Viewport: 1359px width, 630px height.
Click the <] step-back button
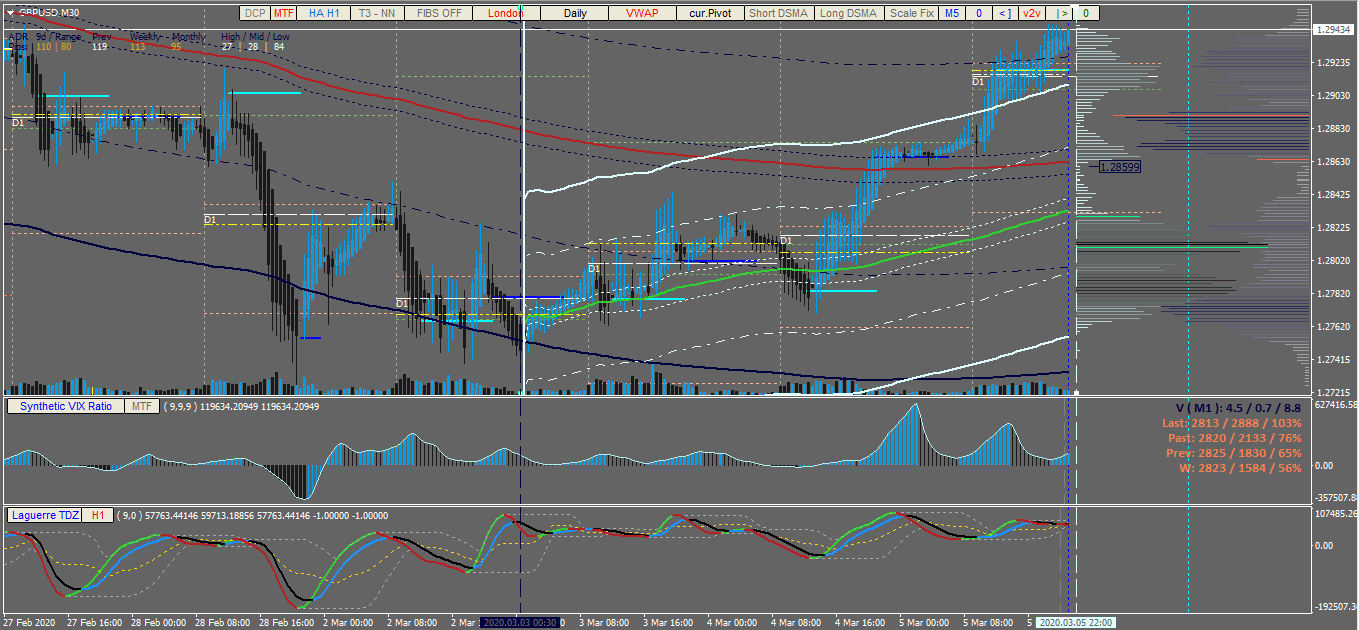(x=1005, y=13)
